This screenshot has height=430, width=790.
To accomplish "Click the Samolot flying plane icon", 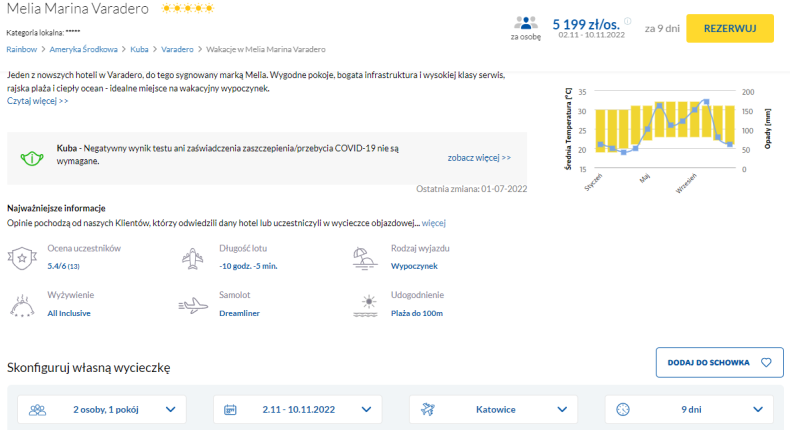I will point(193,305).
